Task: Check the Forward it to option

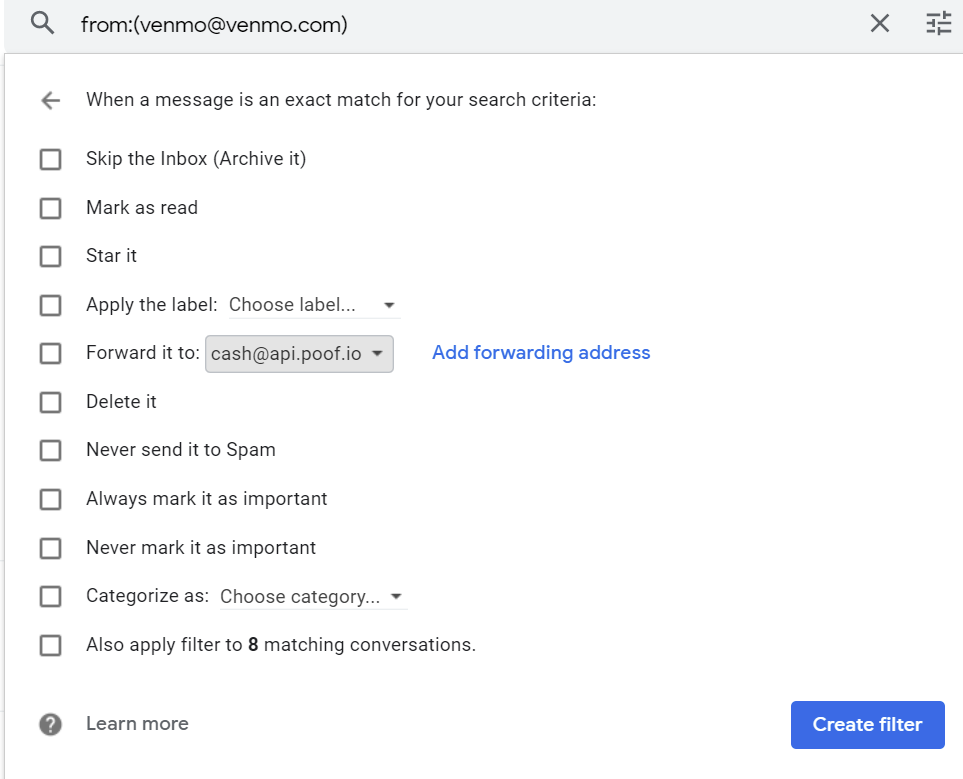Action: [x=50, y=353]
